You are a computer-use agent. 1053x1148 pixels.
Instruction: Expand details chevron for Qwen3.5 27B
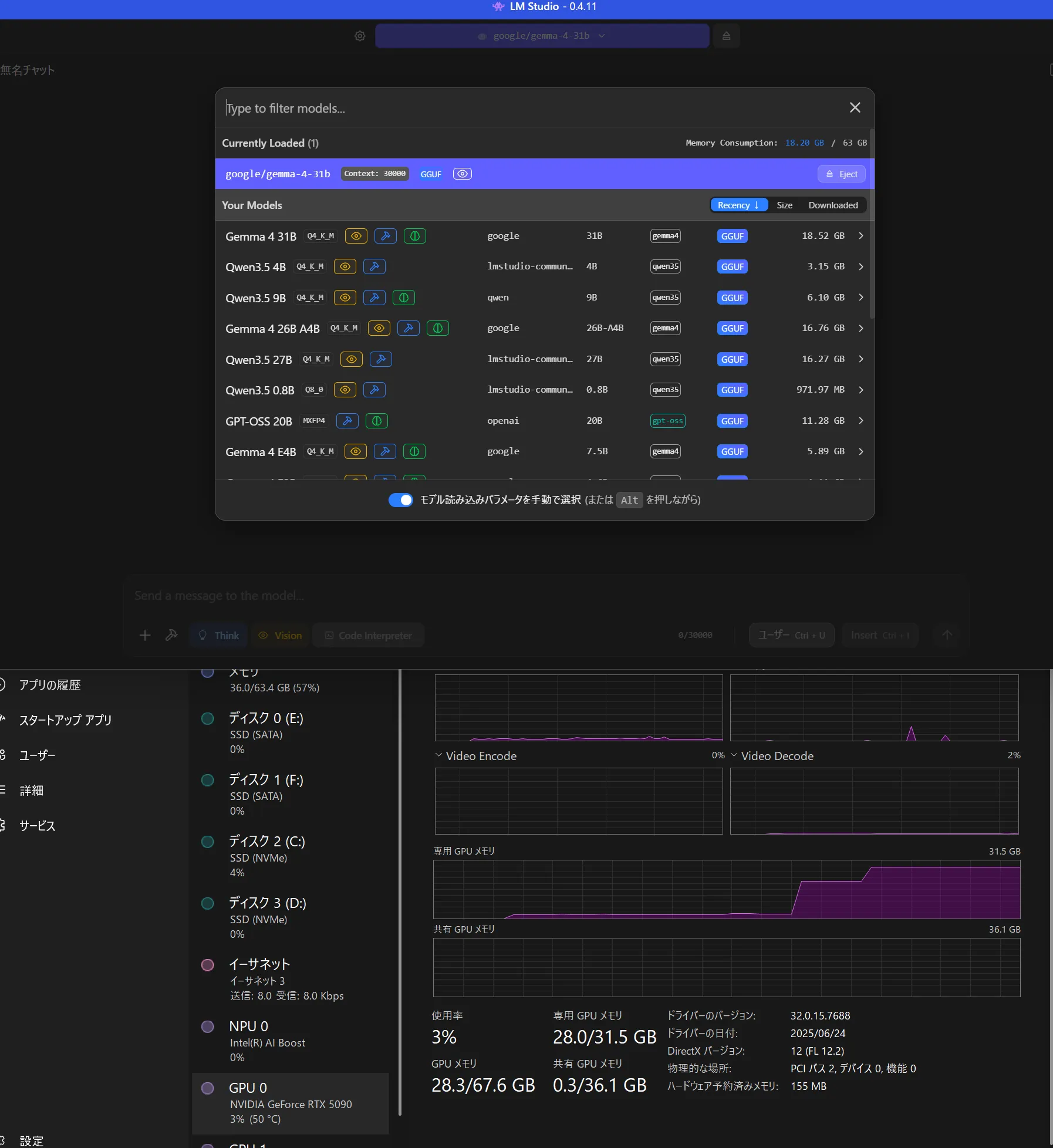tap(861, 359)
